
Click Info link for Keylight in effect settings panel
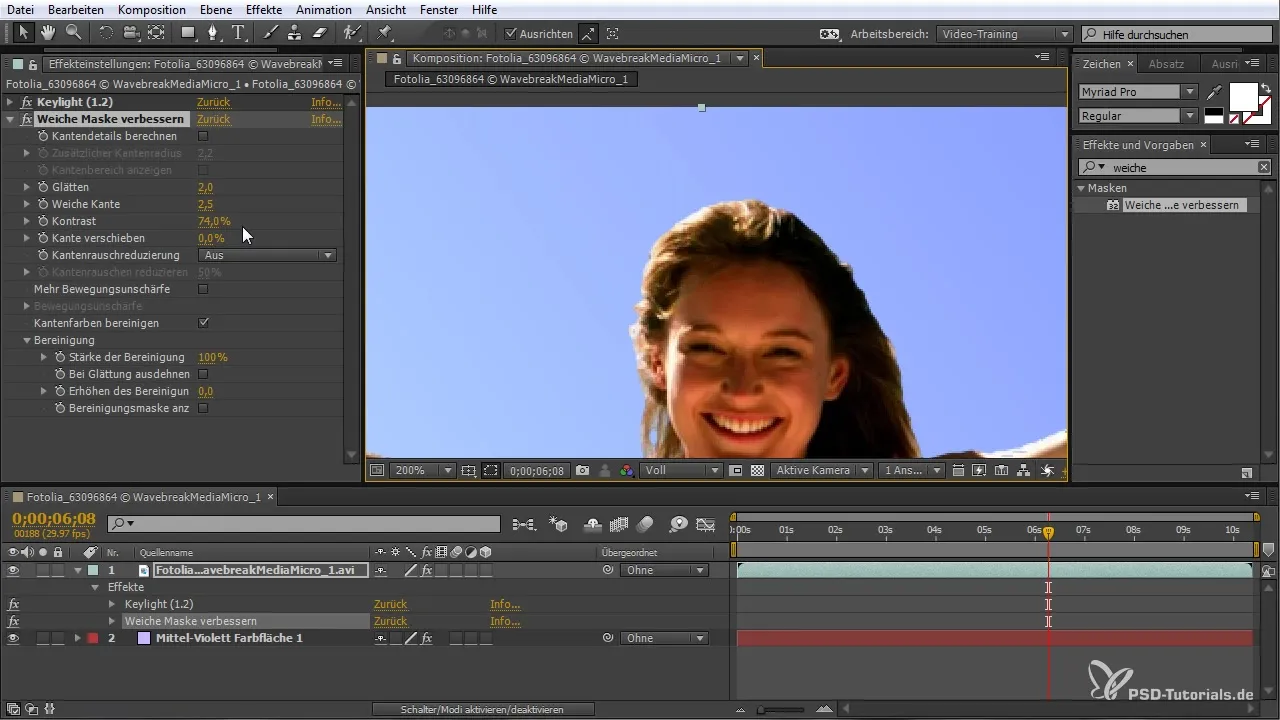tap(325, 102)
